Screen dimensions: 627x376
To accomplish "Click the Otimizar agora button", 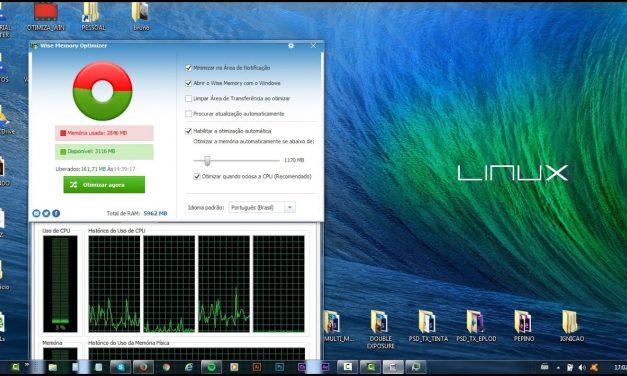I will click(x=104, y=185).
